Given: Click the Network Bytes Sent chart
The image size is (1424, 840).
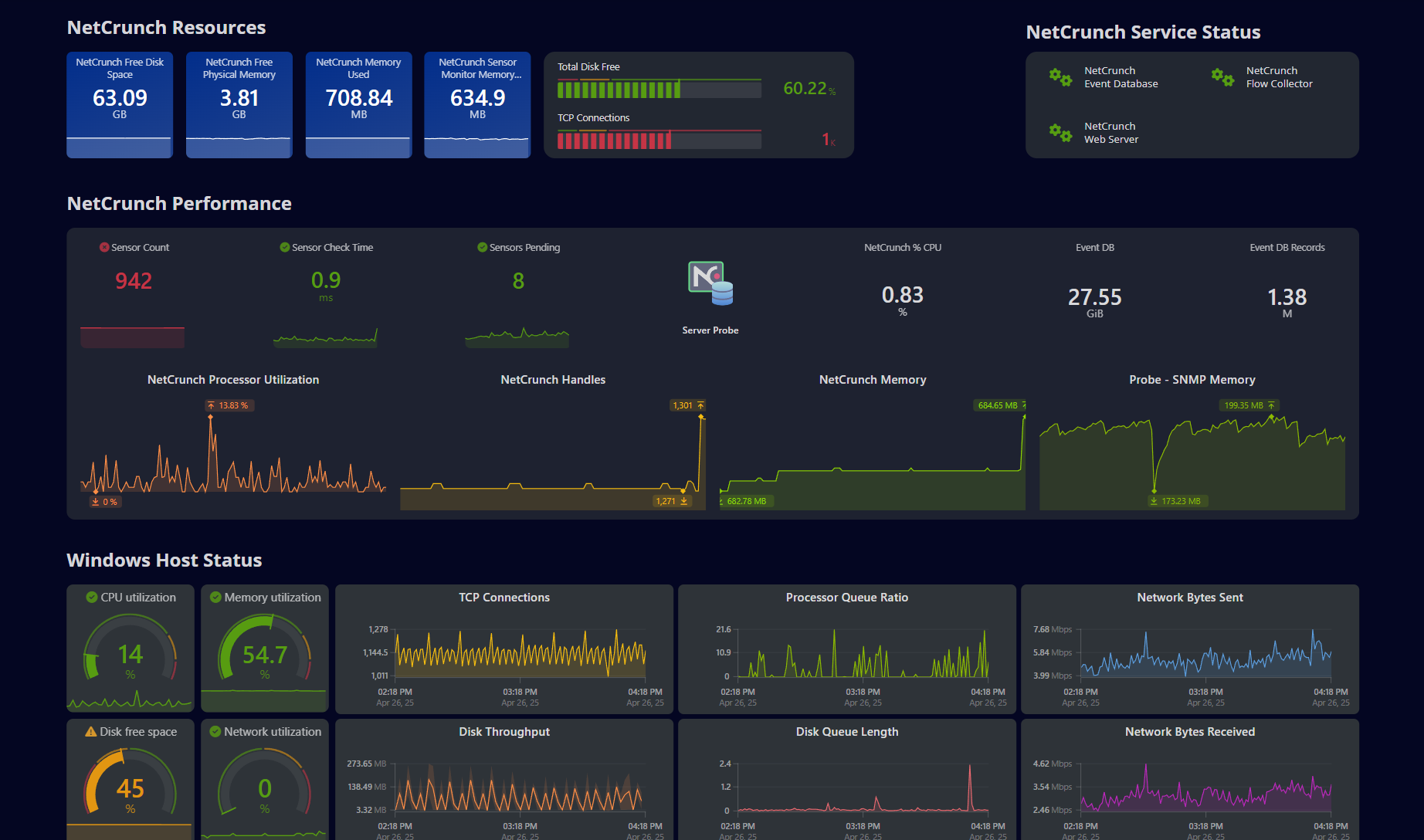Looking at the screenshot, I should tap(1205, 653).
